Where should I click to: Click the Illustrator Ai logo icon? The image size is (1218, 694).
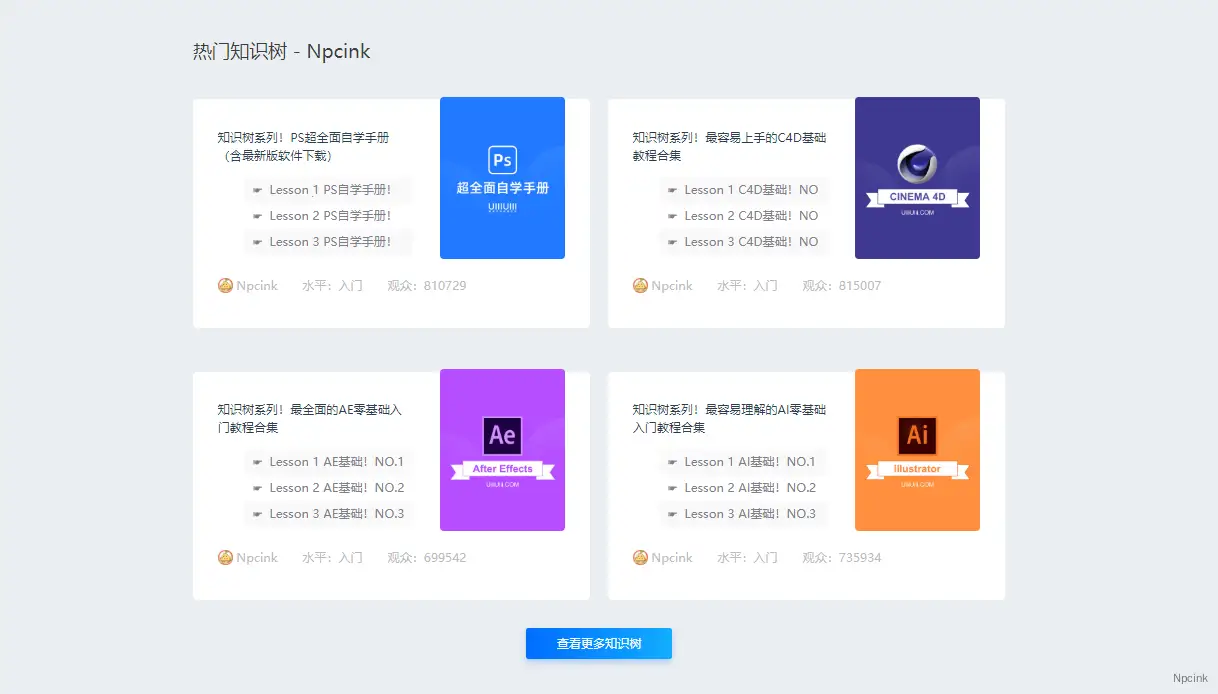(917, 435)
